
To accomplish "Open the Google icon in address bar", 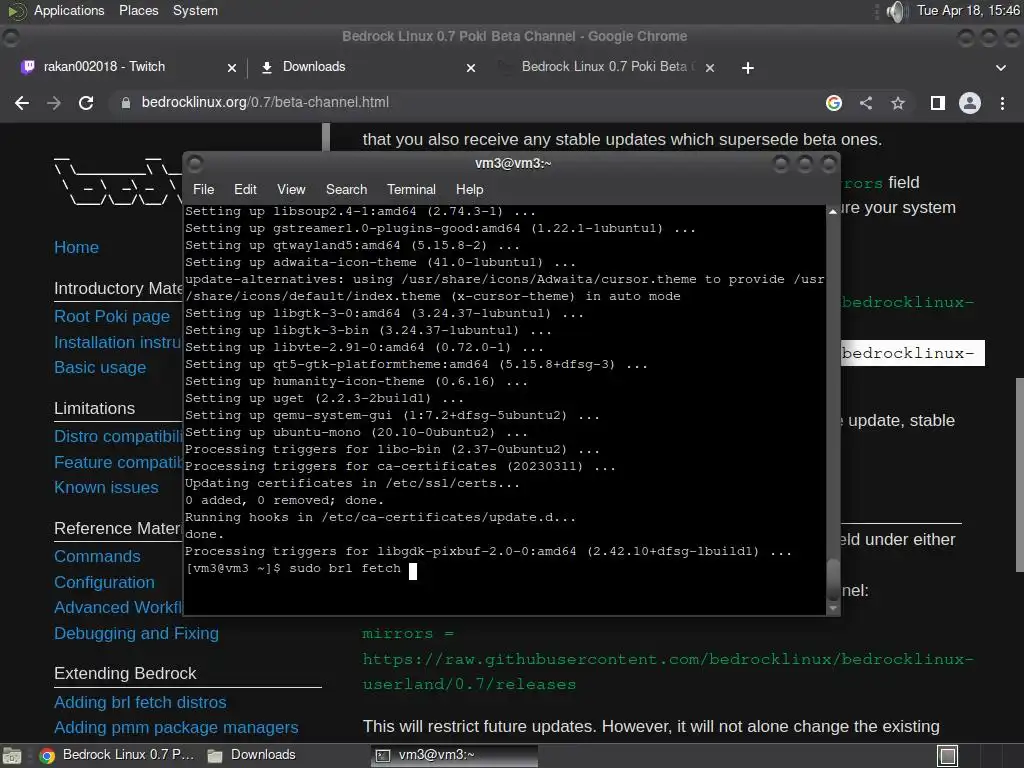I will [x=833, y=103].
